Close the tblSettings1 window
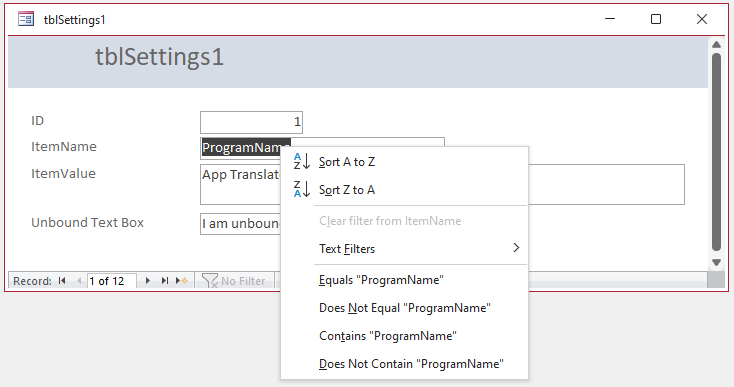Viewport: 734px width, 387px height. click(x=702, y=19)
